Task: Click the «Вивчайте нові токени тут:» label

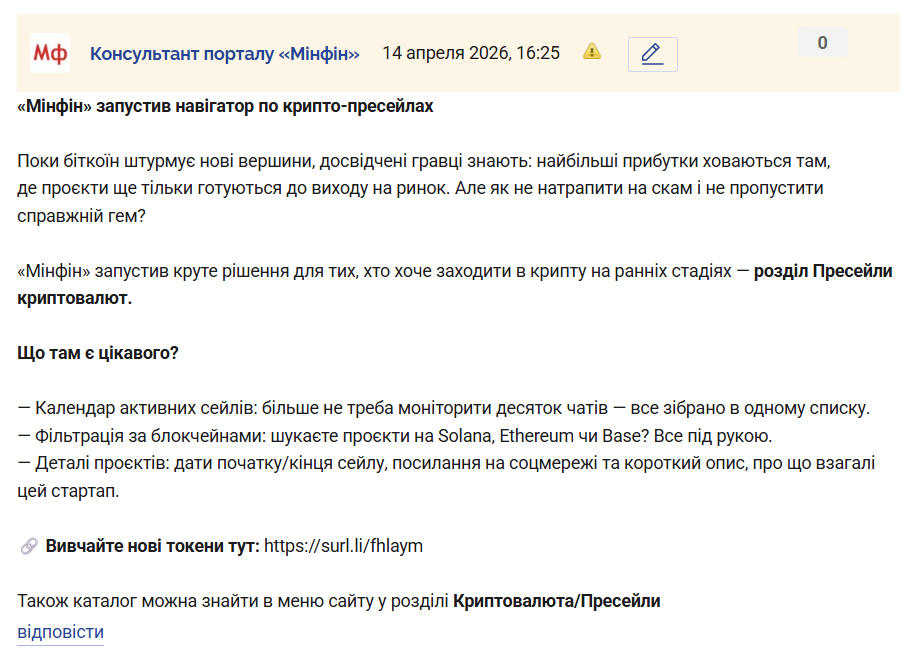Action: [152, 546]
